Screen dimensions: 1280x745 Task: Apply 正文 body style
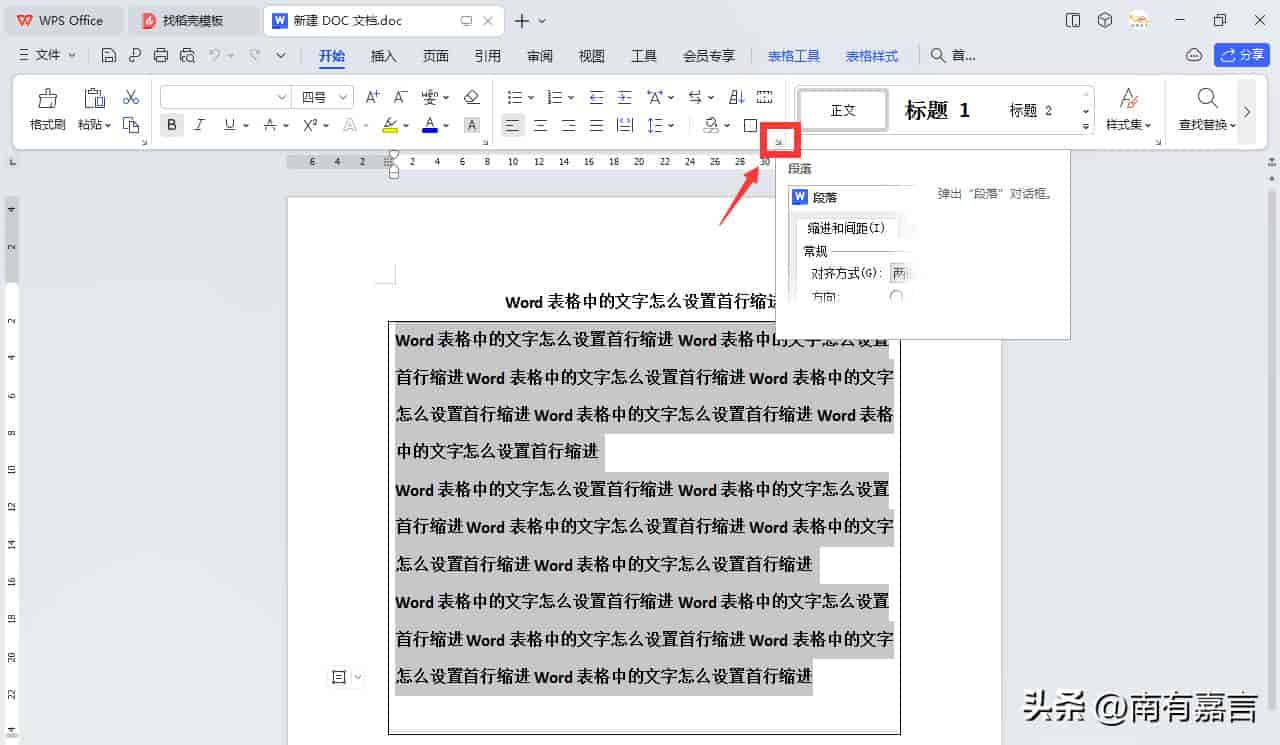843,110
